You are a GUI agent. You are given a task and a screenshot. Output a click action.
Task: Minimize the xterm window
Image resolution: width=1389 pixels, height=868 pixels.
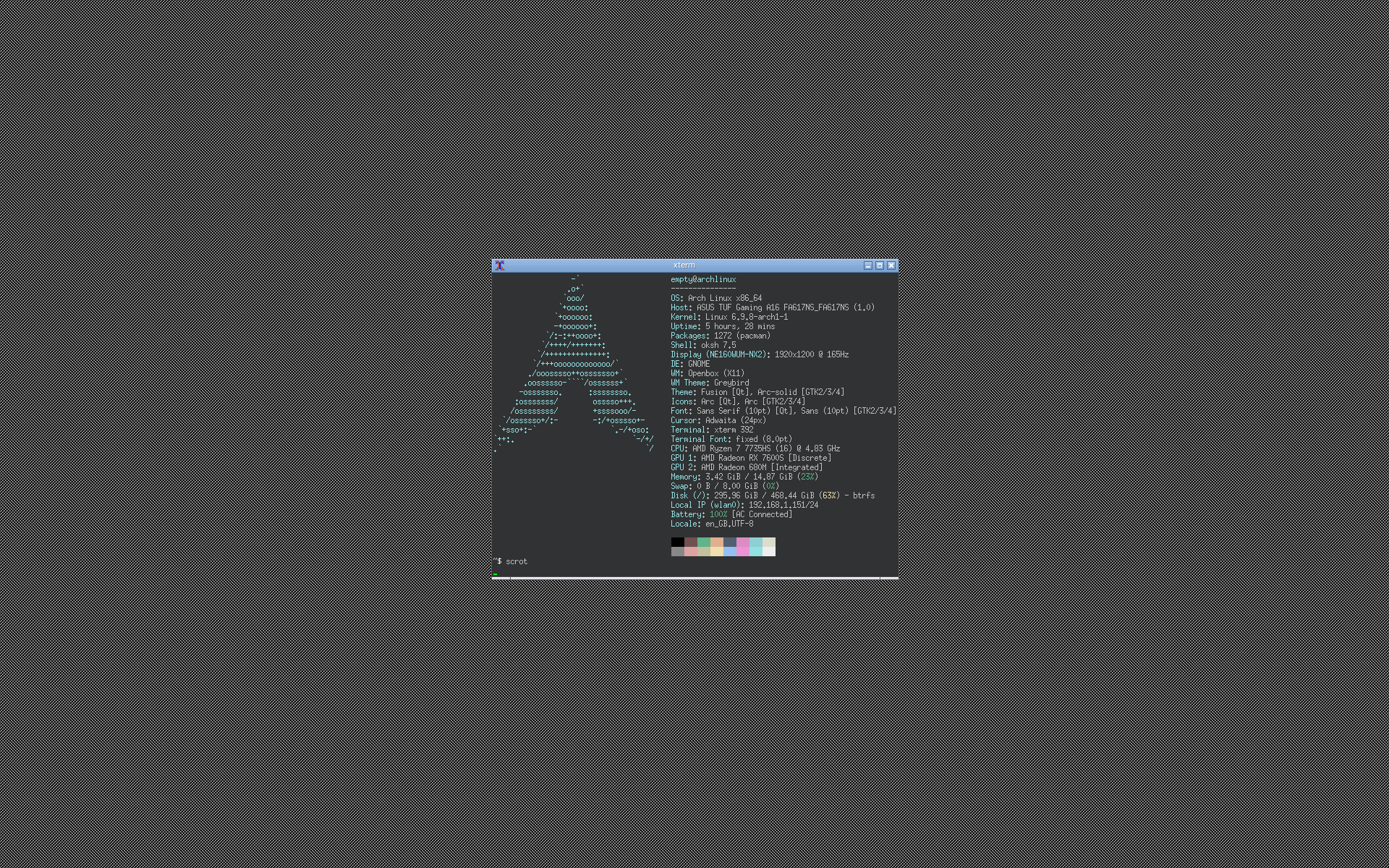coord(868,265)
